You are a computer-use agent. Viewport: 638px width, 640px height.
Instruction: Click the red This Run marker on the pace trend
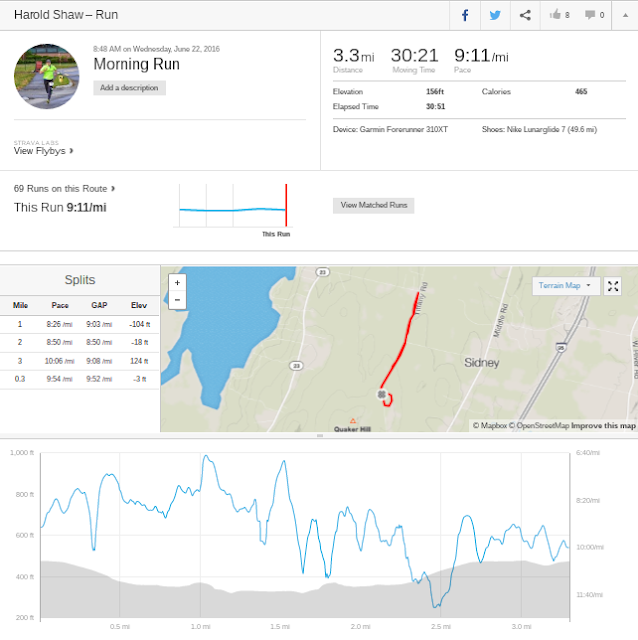pos(286,206)
